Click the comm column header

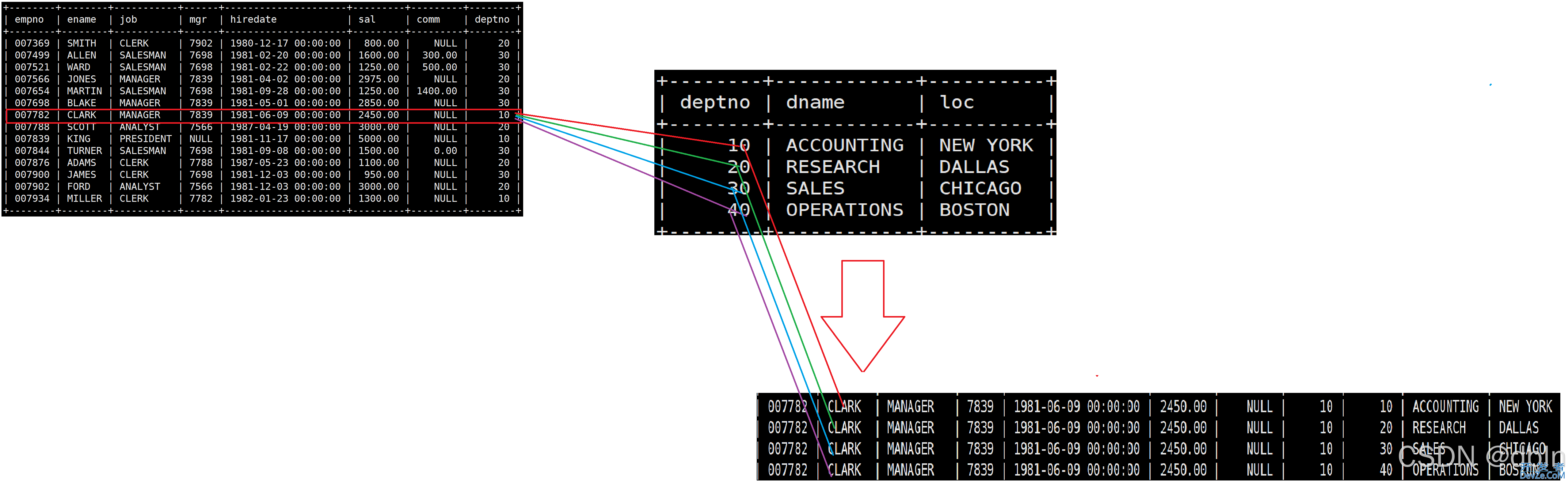coord(428,20)
